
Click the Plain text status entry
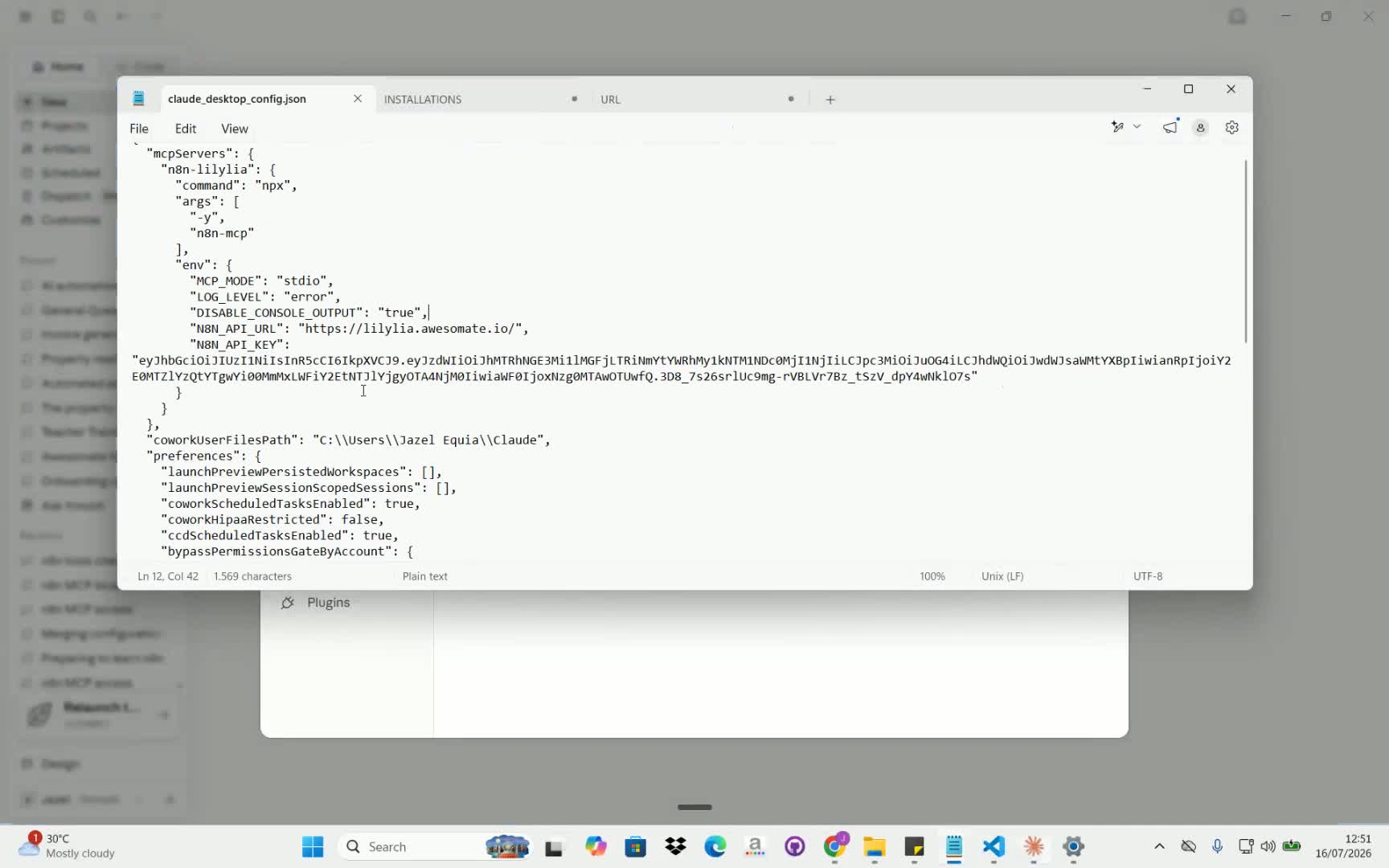[425, 576]
